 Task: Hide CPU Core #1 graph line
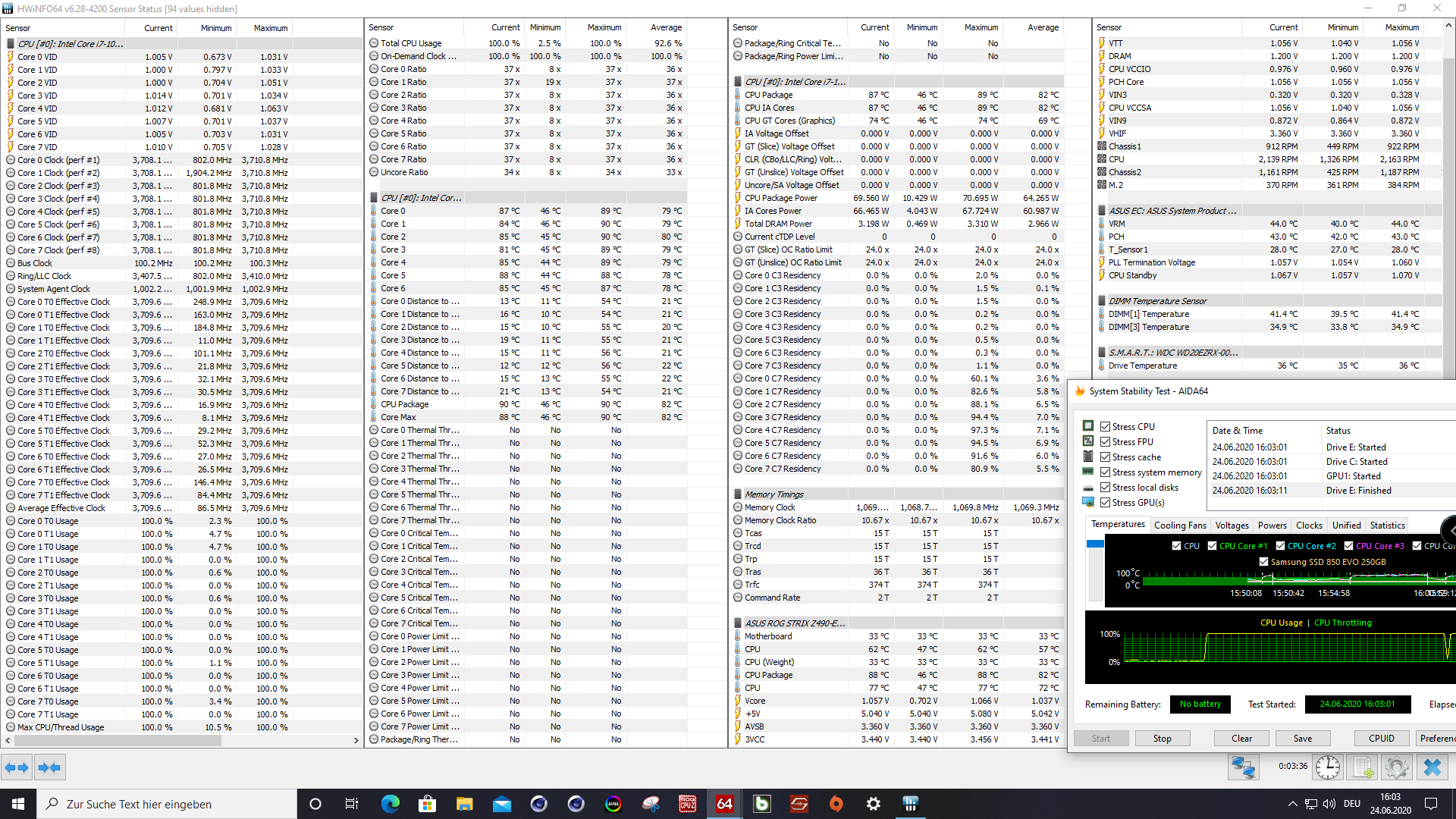(x=1213, y=546)
